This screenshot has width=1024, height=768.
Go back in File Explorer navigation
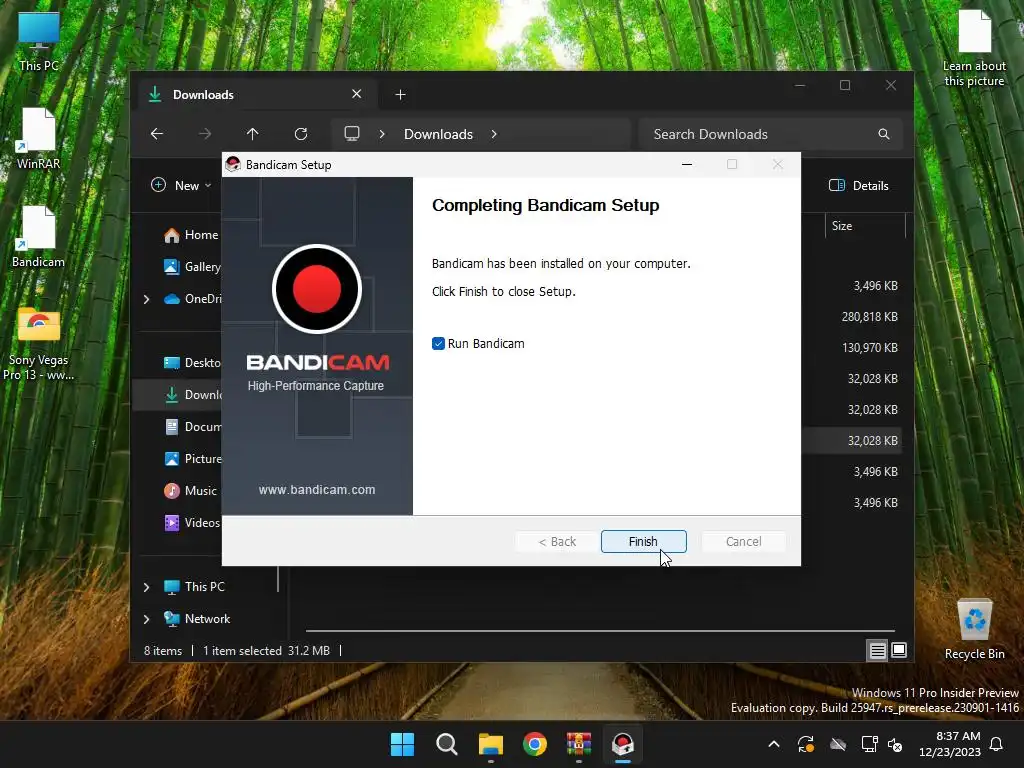pos(157,134)
